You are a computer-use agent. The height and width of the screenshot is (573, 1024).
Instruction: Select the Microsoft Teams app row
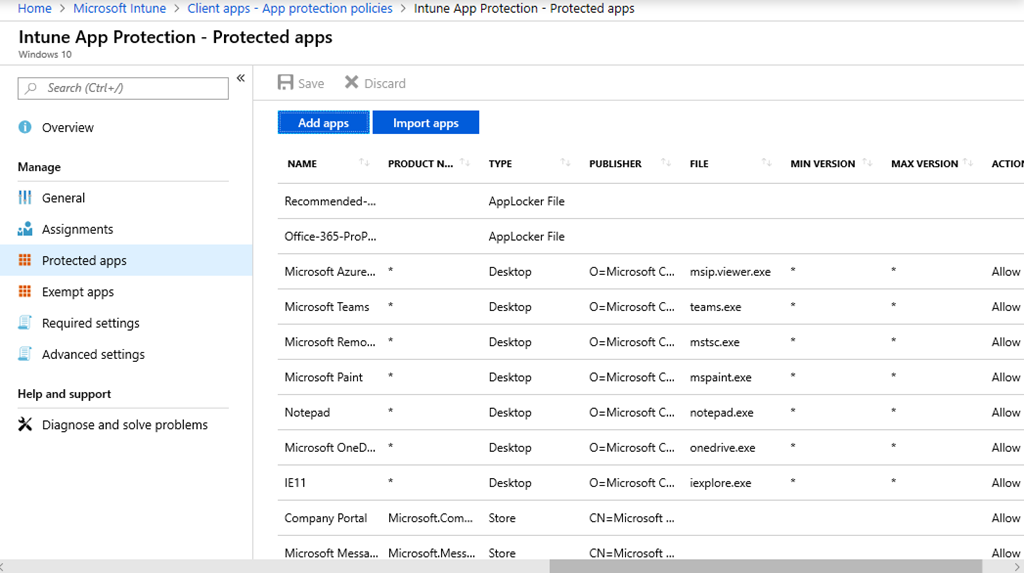(x=327, y=307)
